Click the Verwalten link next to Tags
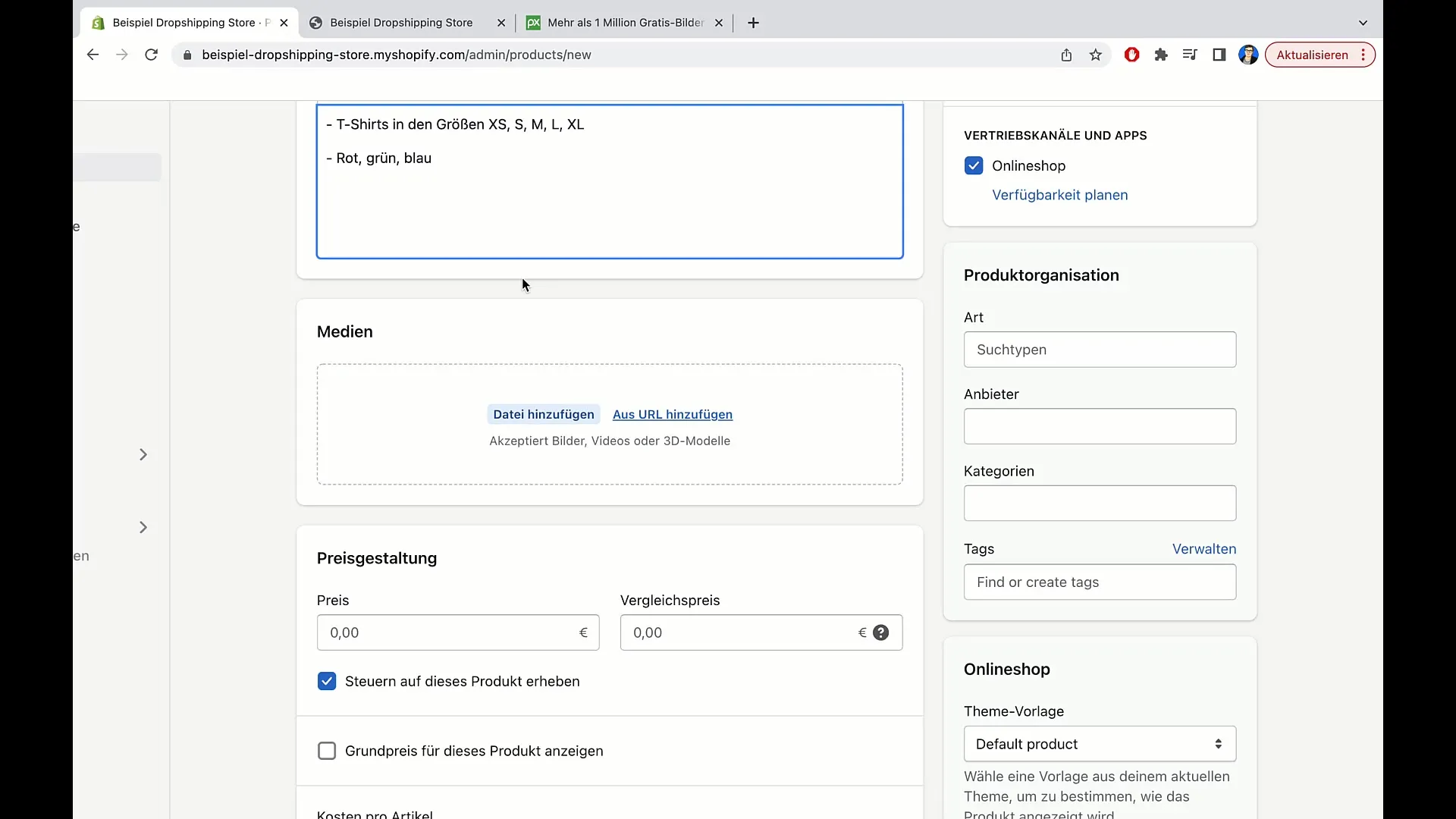This screenshot has height=819, width=1456. [x=1204, y=549]
